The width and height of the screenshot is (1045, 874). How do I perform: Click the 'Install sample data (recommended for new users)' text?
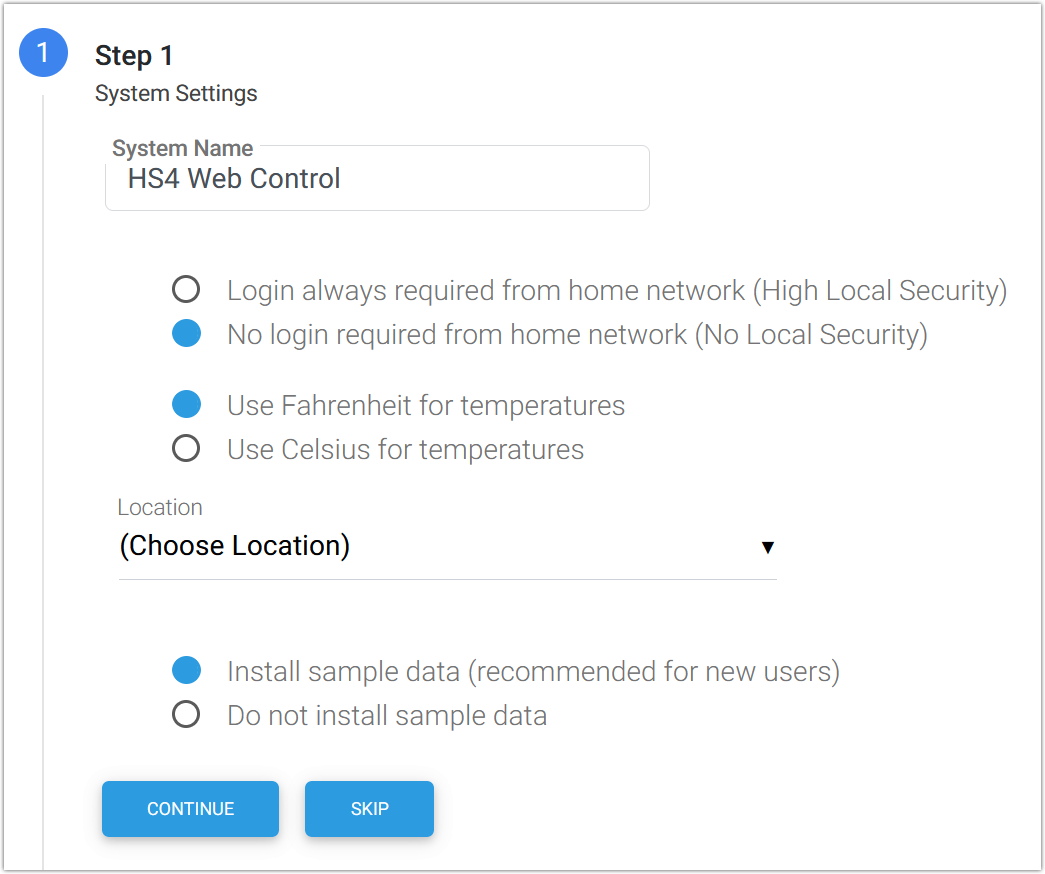[x=533, y=671]
